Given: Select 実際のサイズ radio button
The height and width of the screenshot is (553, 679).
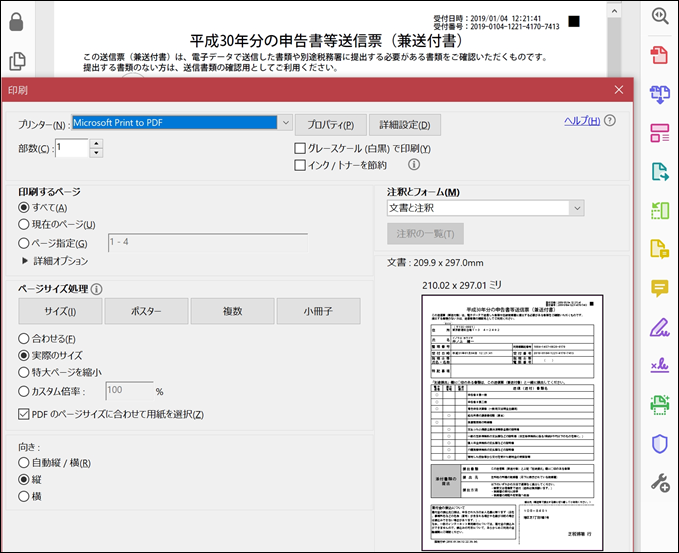Looking at the screenshot, I should [x=24, y=356].
